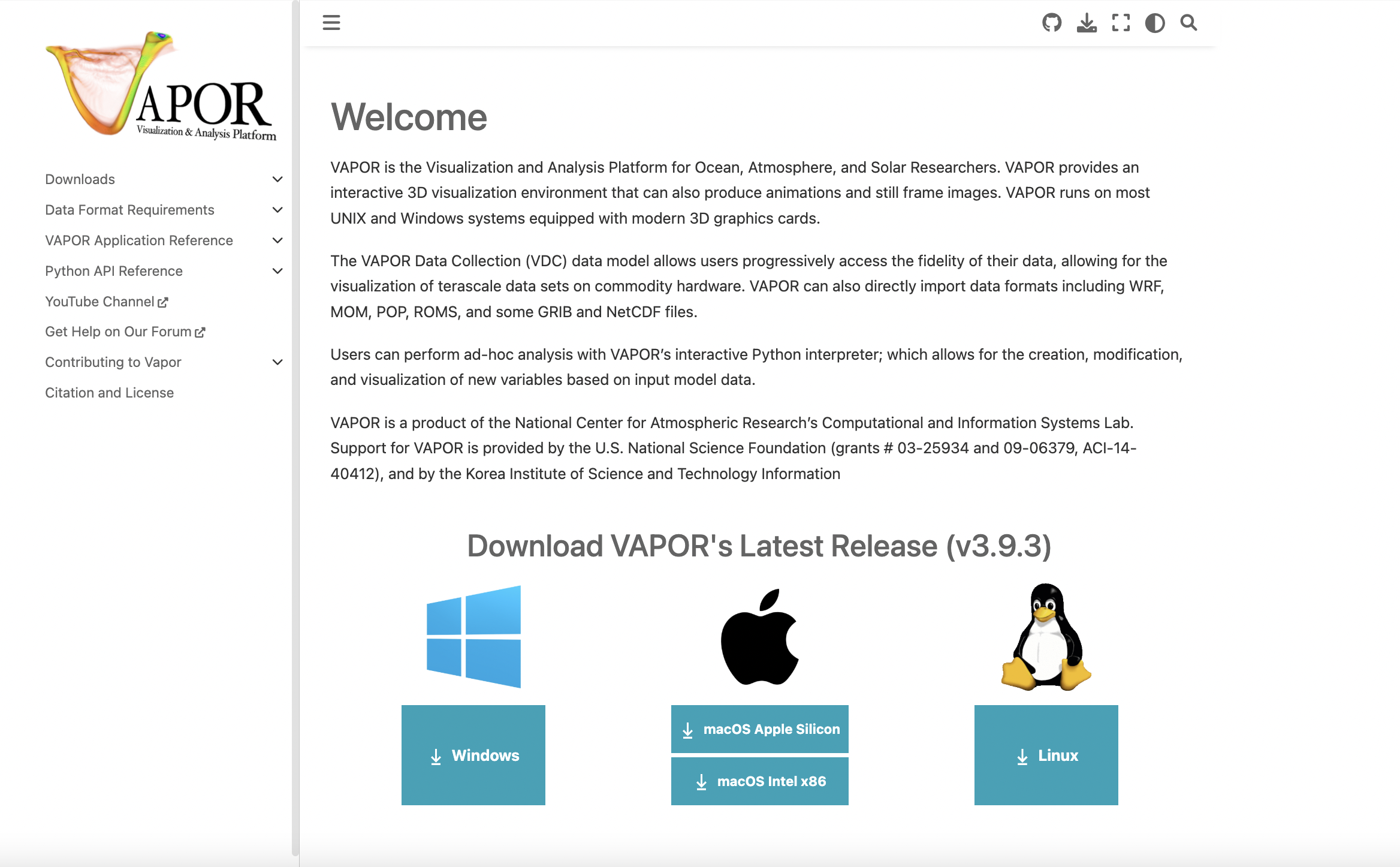Open Contributing to Vapor page
This screenshot has height=867, width=1400.
[113, 362]
